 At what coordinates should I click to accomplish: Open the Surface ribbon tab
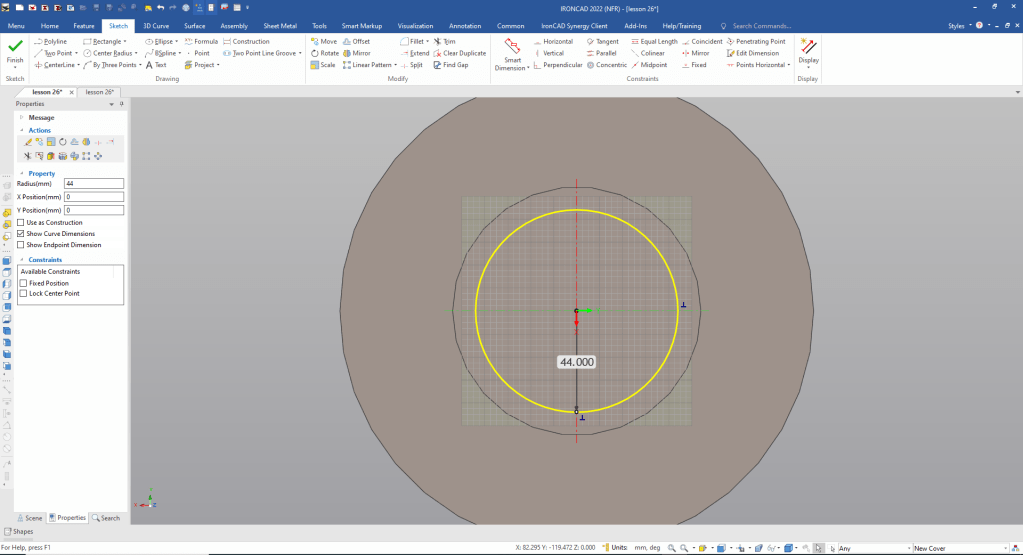point(194,25)
